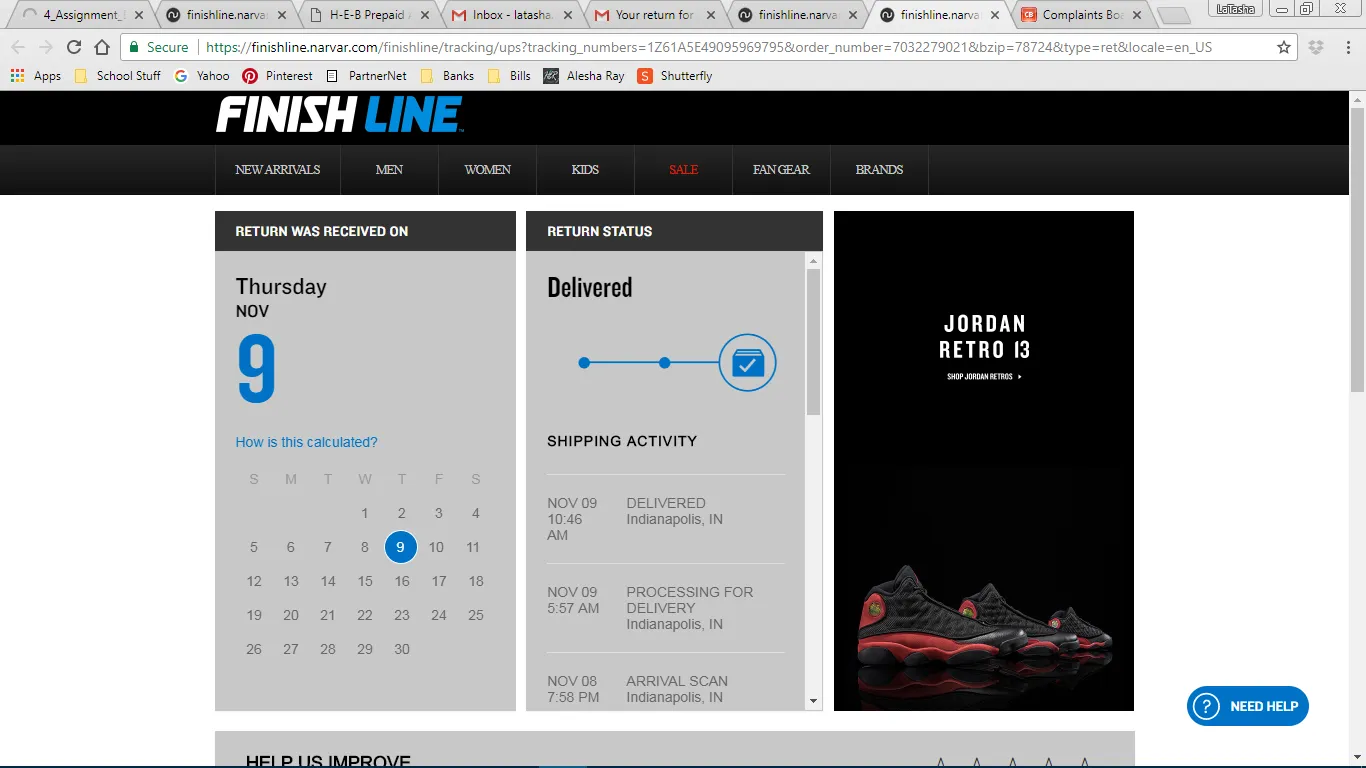
Task: Click the browser reload icon
Action: [x=74, y=47]
